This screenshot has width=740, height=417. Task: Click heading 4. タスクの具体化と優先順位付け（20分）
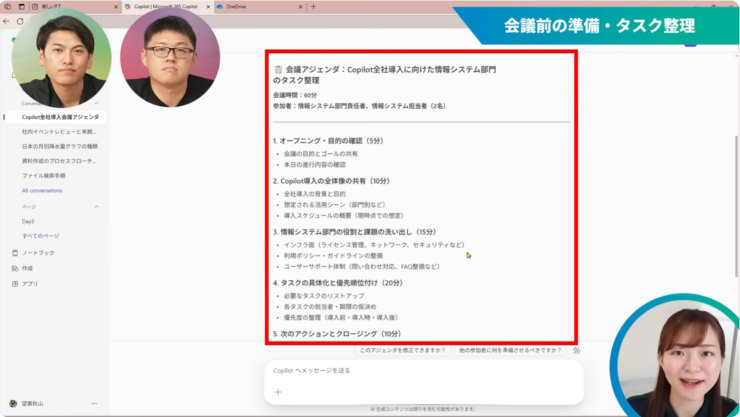click(x=338, y=283)
